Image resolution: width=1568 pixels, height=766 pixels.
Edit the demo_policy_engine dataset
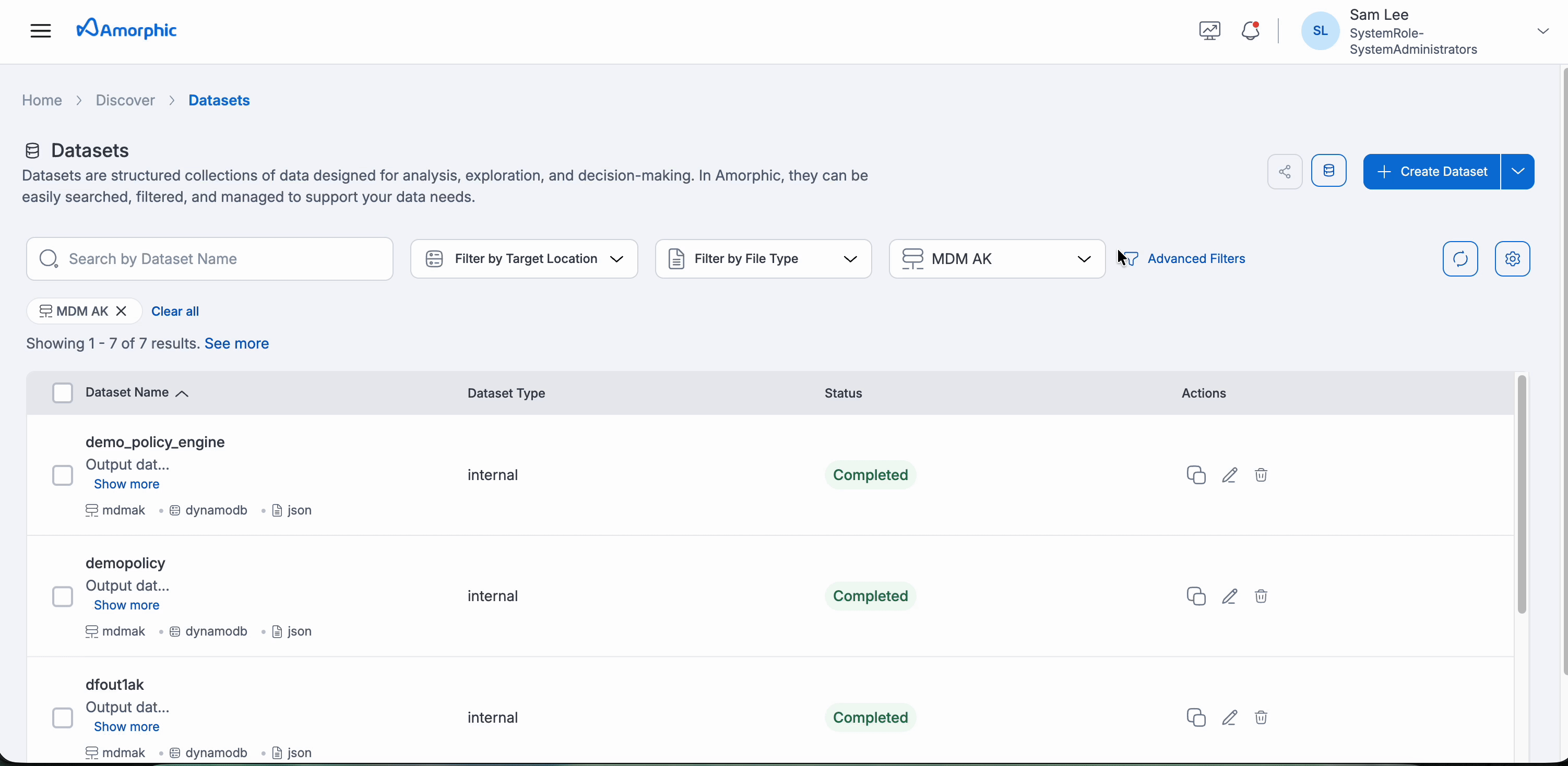[1230, 475]
